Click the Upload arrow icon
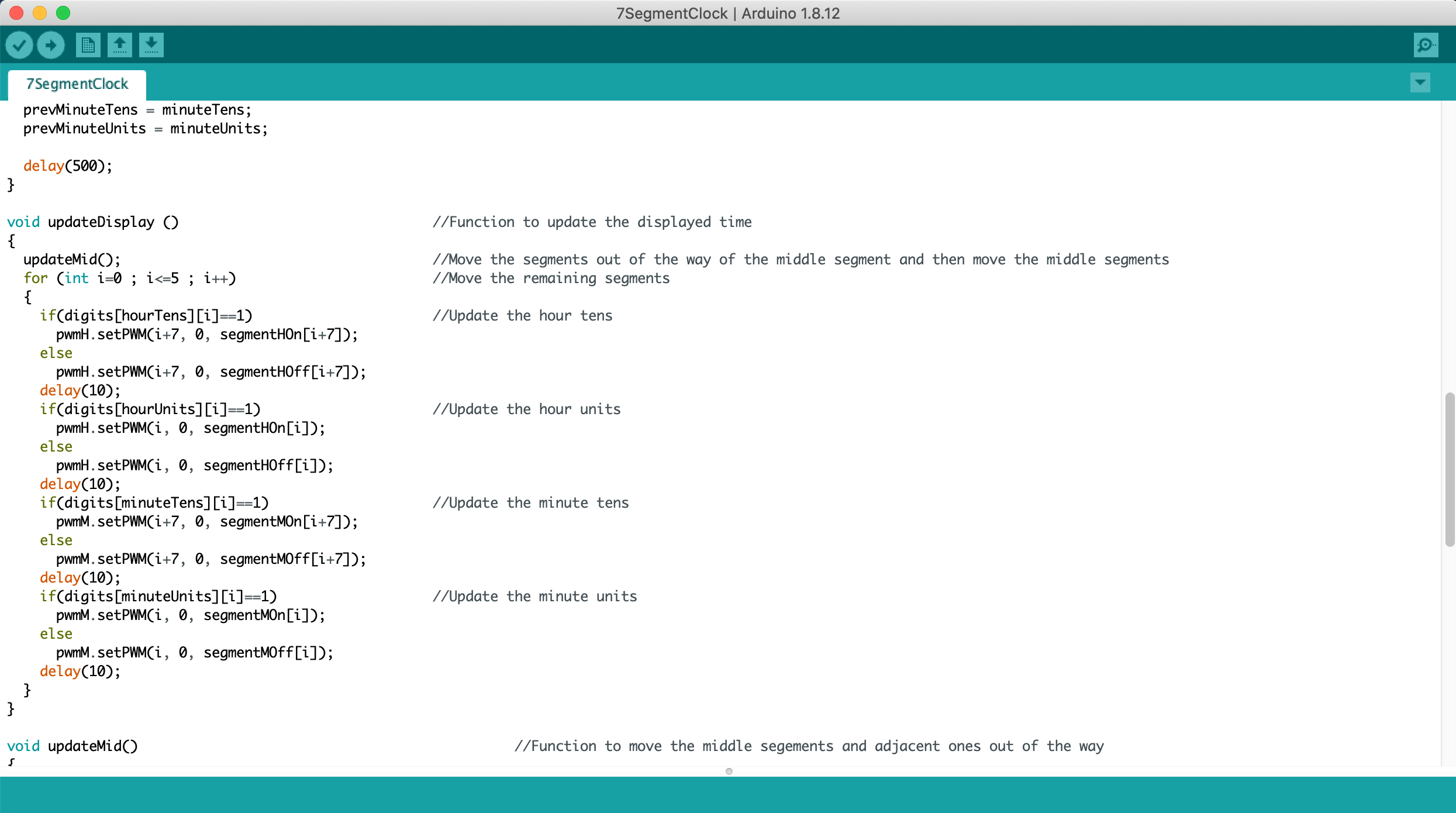This screenshot has height=813, width=1456. pos(51,45)
